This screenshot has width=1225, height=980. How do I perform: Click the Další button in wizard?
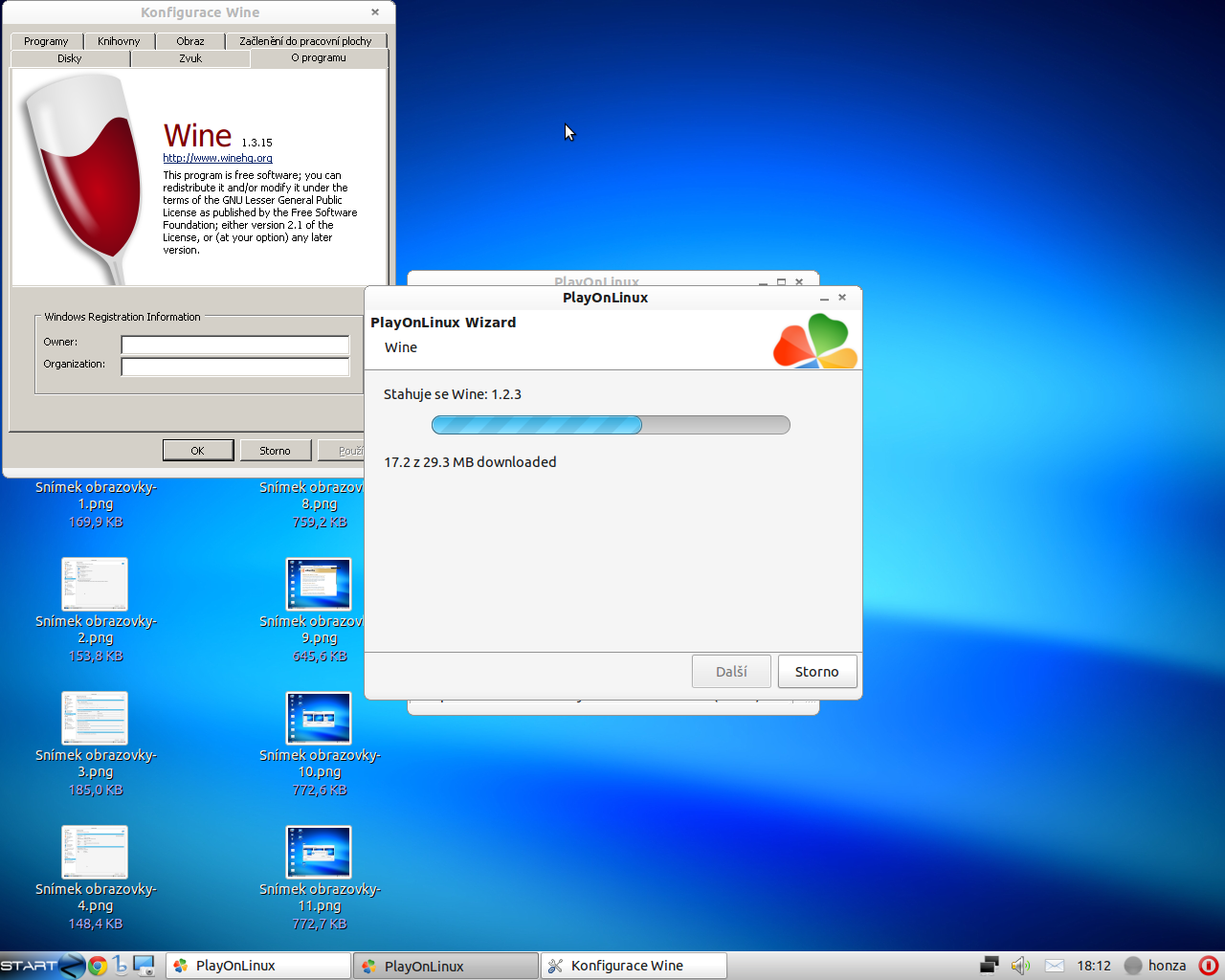731,672
